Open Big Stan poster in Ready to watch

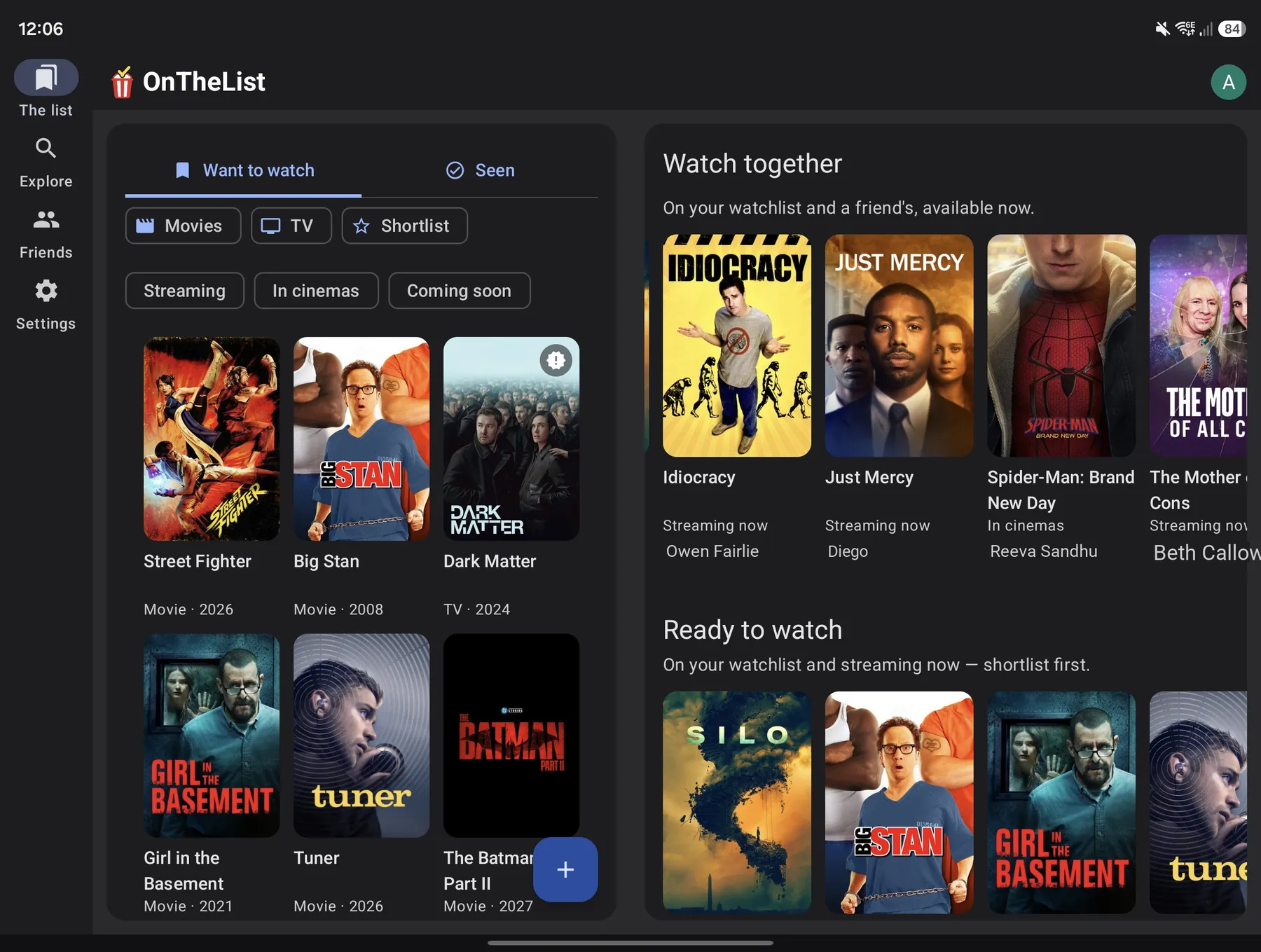tap(899, 802)
